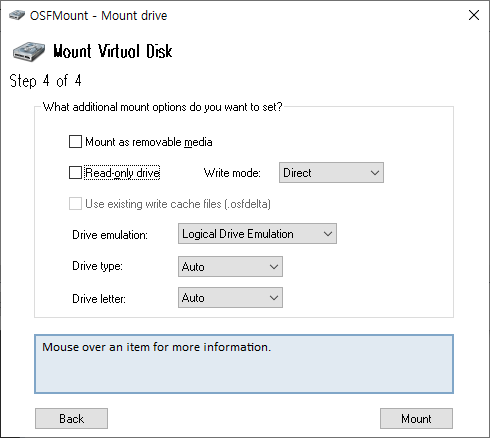
Task: Click the 'OSFMount - Mount drive' window title
Action: pos(98,16)
